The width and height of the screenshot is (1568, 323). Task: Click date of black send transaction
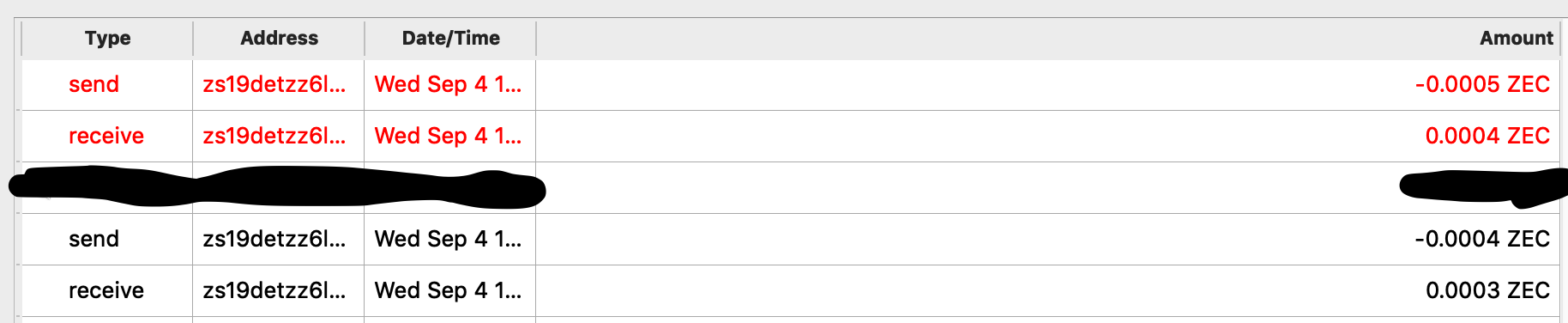click(x=448, y=239)
